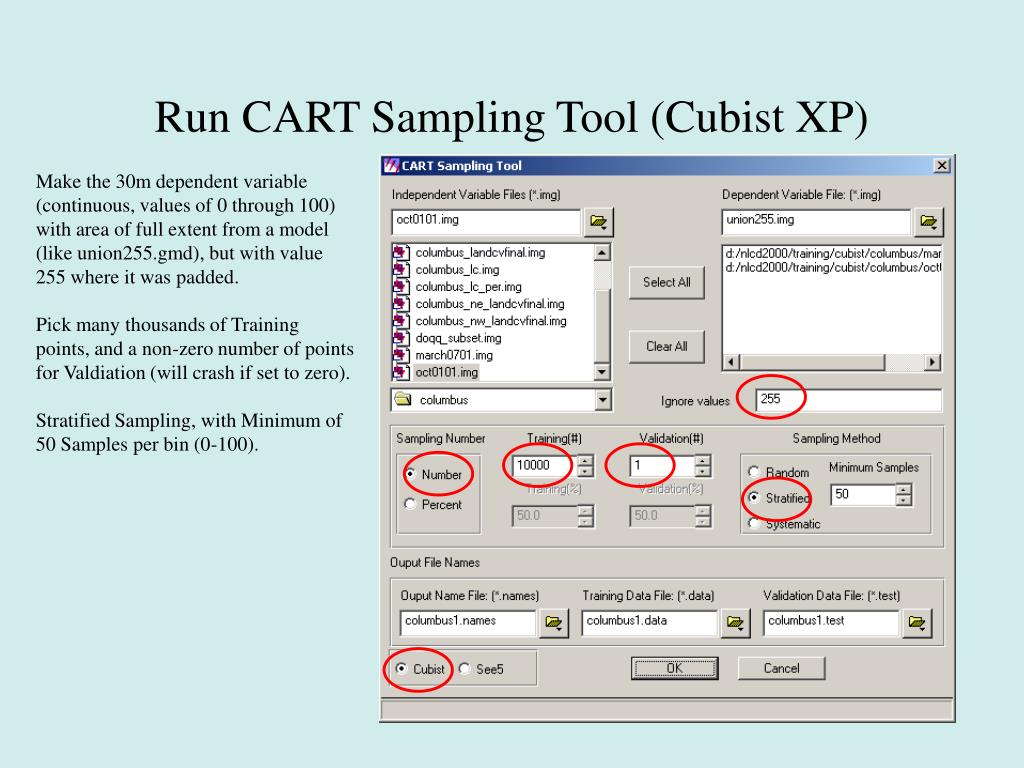Click Independent Variable Files field oct0101.img

click(485, 221)
